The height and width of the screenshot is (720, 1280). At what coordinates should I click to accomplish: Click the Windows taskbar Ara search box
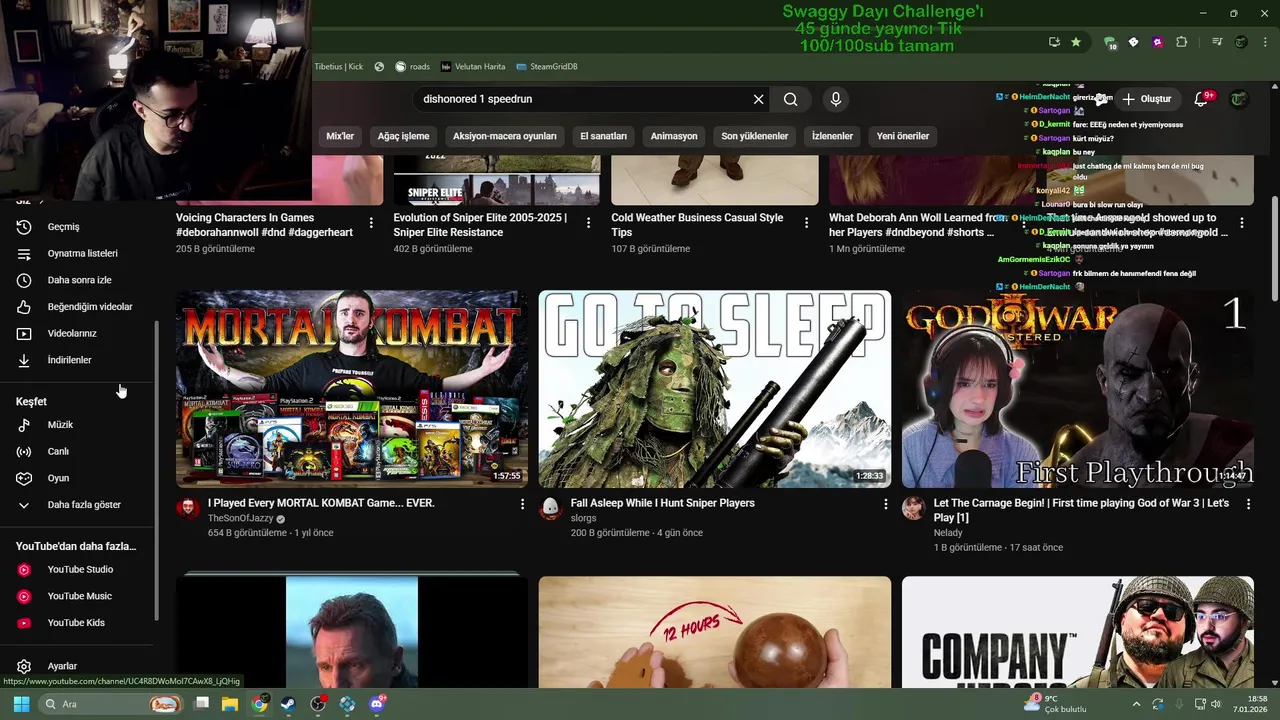110,704
